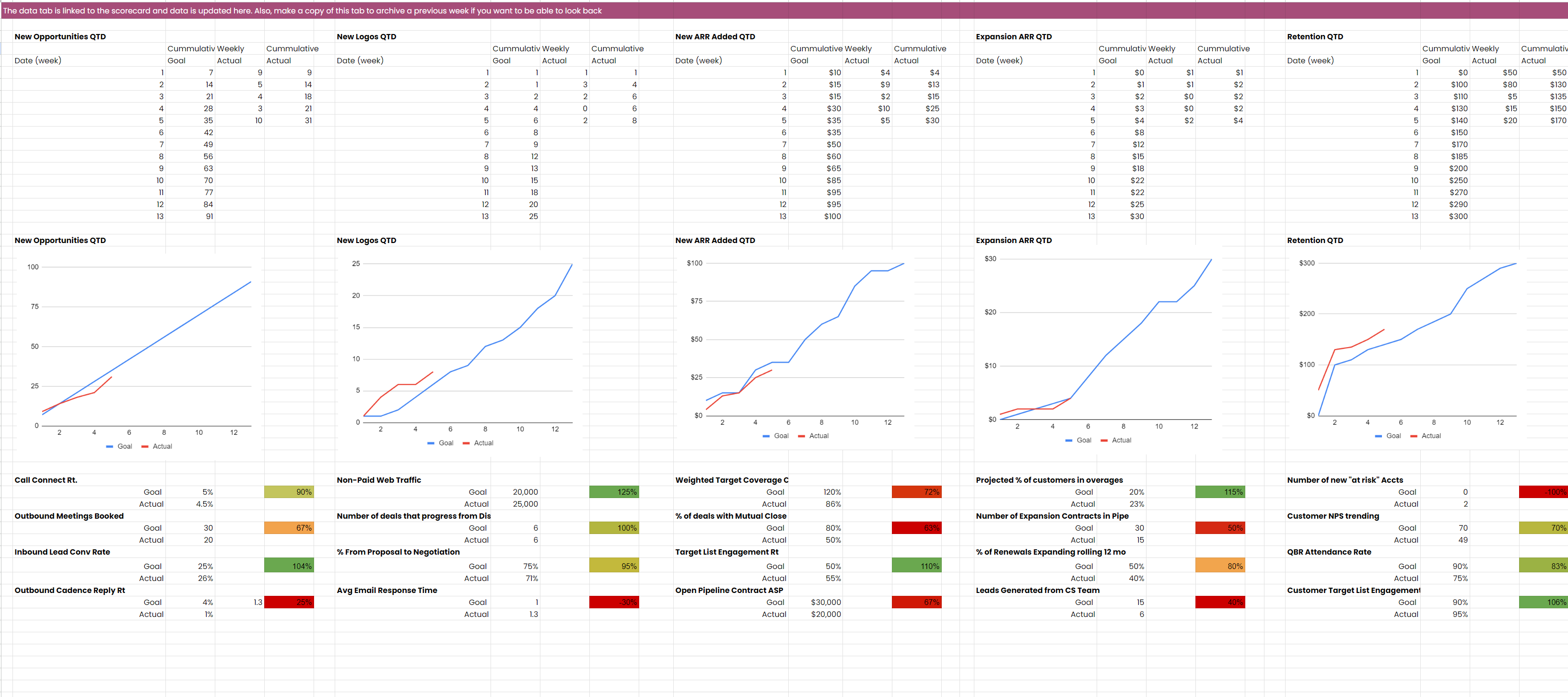The image size is (1568, 697).
Task: Select the Expansion ARR QTD chart
Action: (x=1098, y=348)
